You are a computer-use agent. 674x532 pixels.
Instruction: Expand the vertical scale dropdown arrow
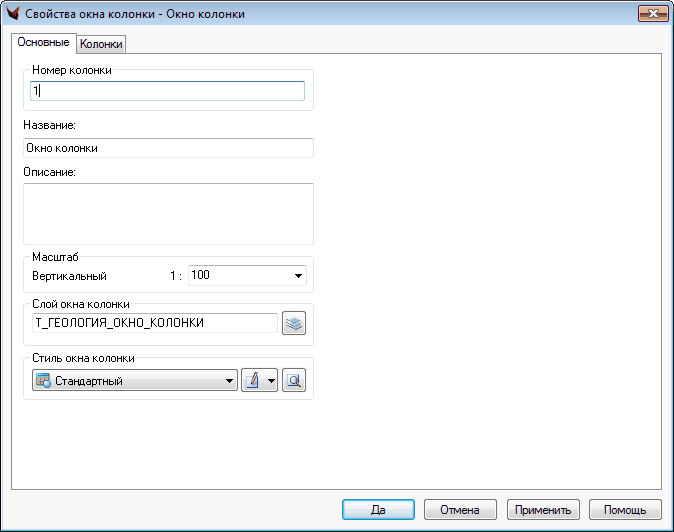pyautogui.click(x=298, y=276)
